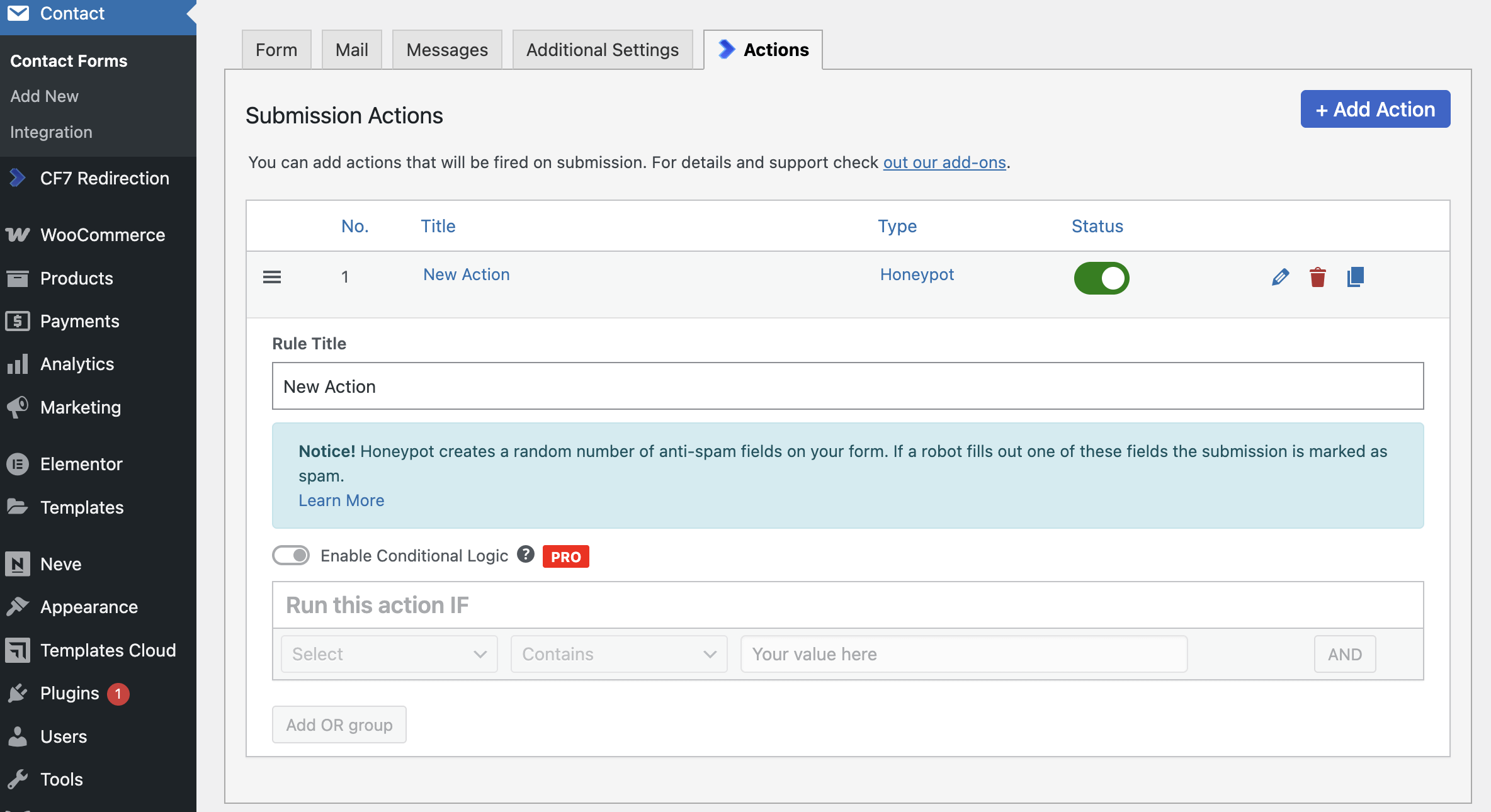Click the + Add Action button

tap(1375, 110)
